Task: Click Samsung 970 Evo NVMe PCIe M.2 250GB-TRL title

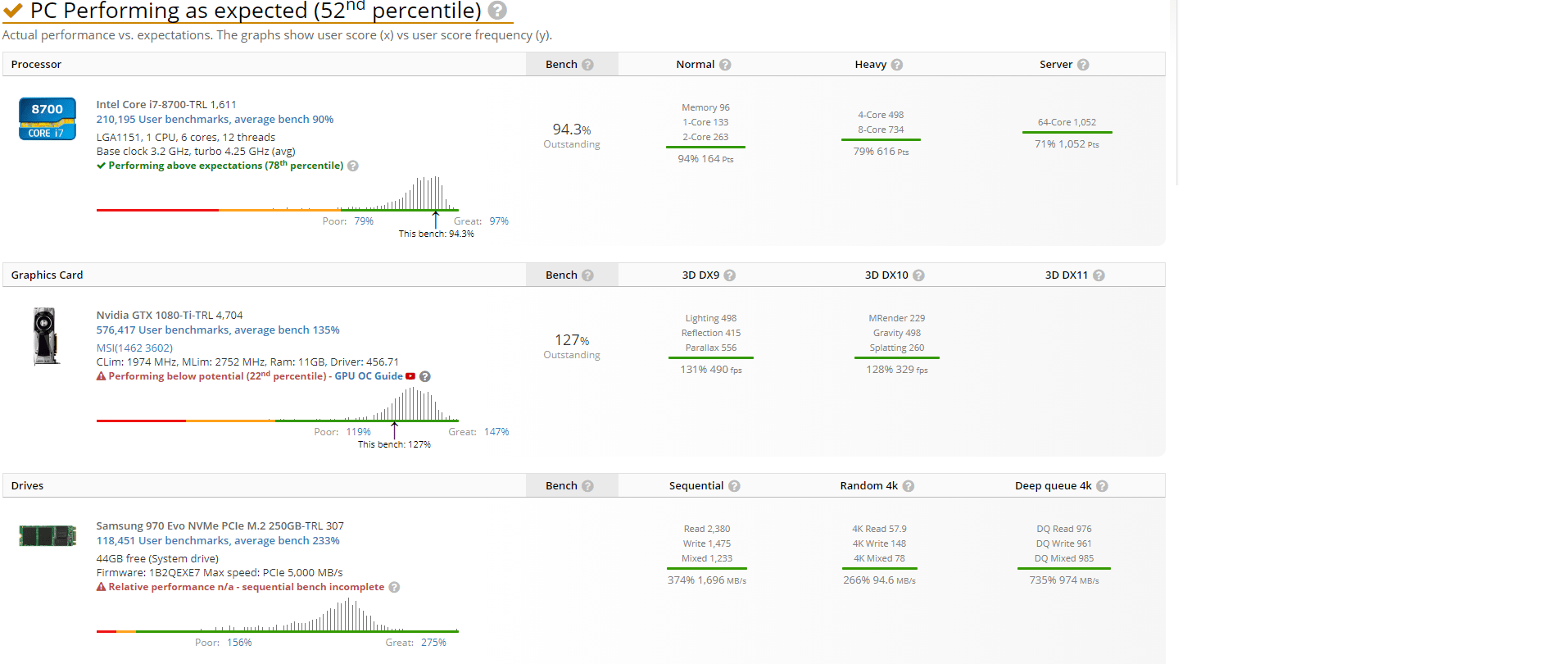Action: tap(220, 526)
